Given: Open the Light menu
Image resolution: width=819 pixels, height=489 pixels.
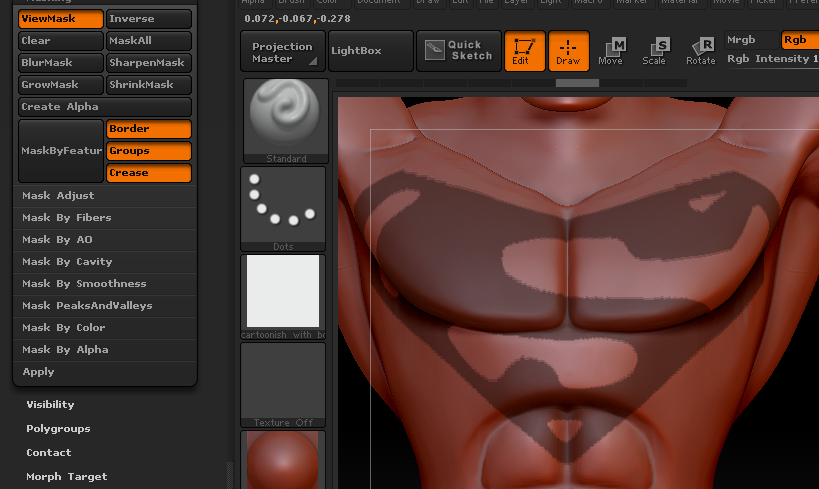Looking at the screenshot, I should [x=551, y=3].
